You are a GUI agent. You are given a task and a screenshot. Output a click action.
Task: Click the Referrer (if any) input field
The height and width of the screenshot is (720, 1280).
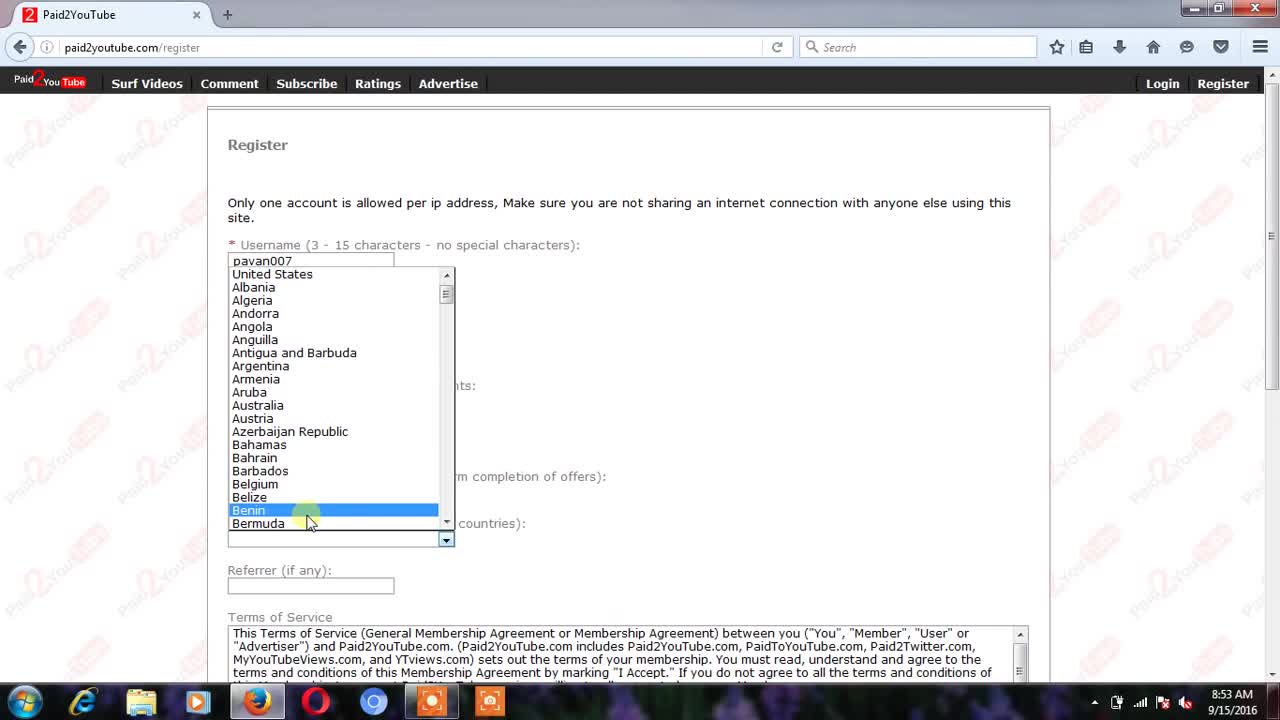click(x=311, y=586)
